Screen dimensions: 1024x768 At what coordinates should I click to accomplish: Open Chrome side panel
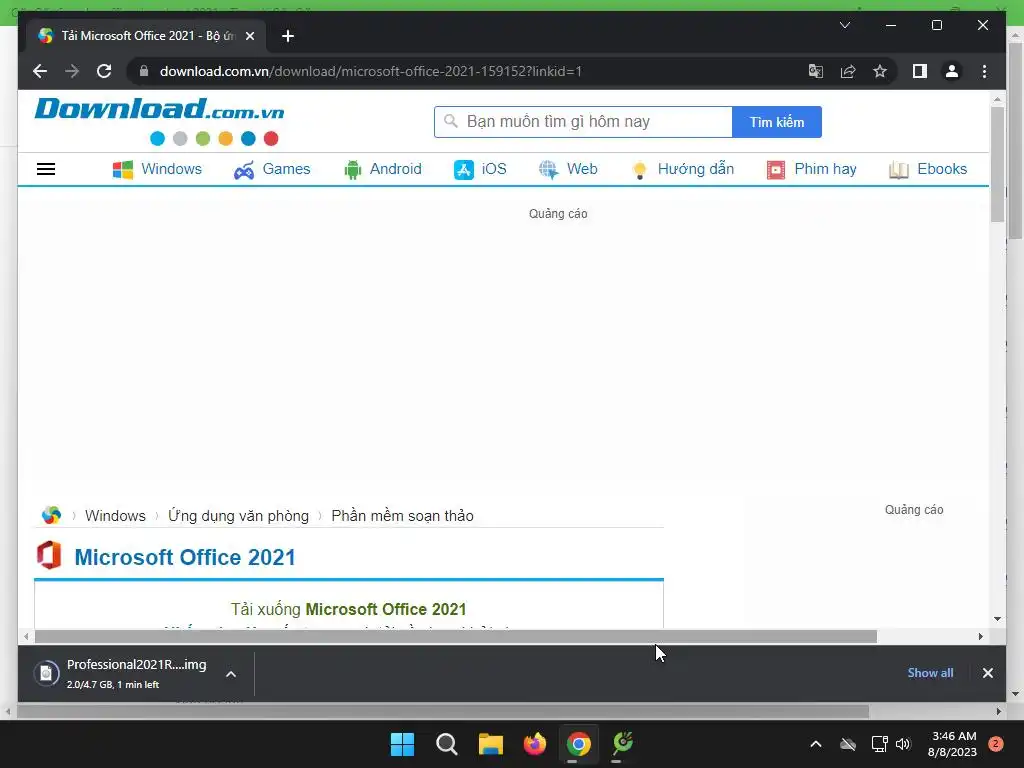(920, 71)
